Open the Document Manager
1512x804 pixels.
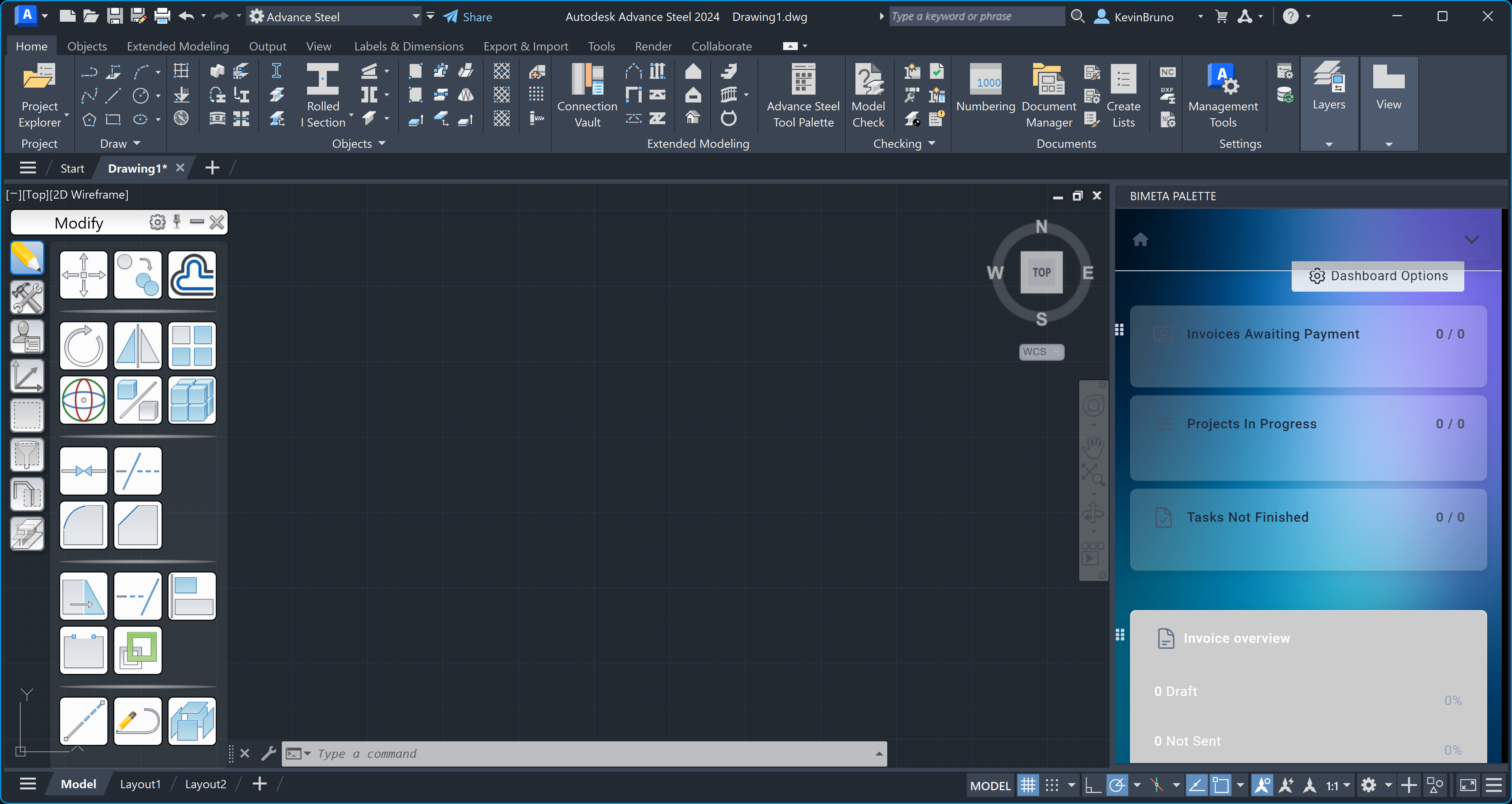pyautogui.click(x=1049, y=95)
